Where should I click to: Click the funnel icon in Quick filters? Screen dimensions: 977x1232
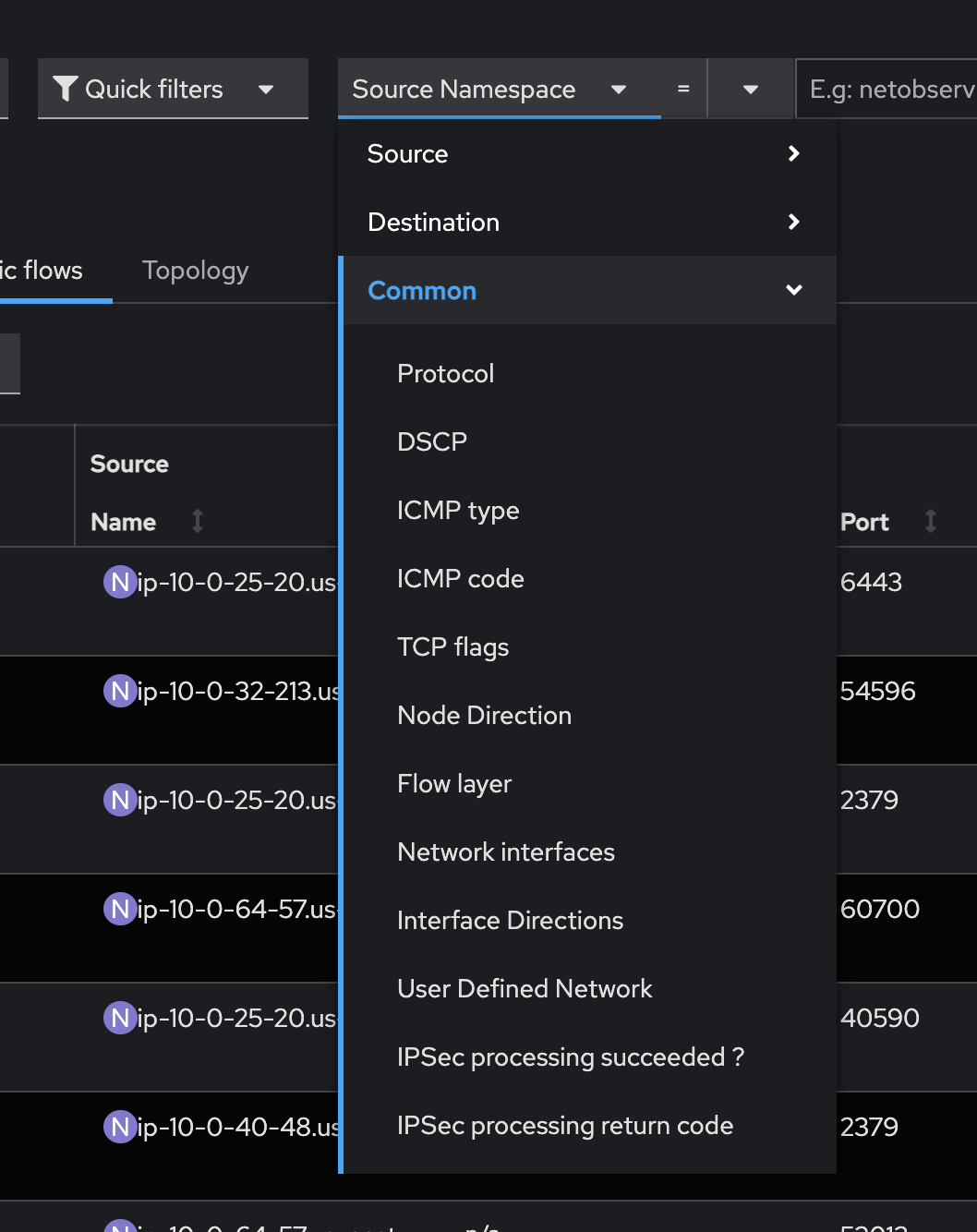(x=66, y=89)
